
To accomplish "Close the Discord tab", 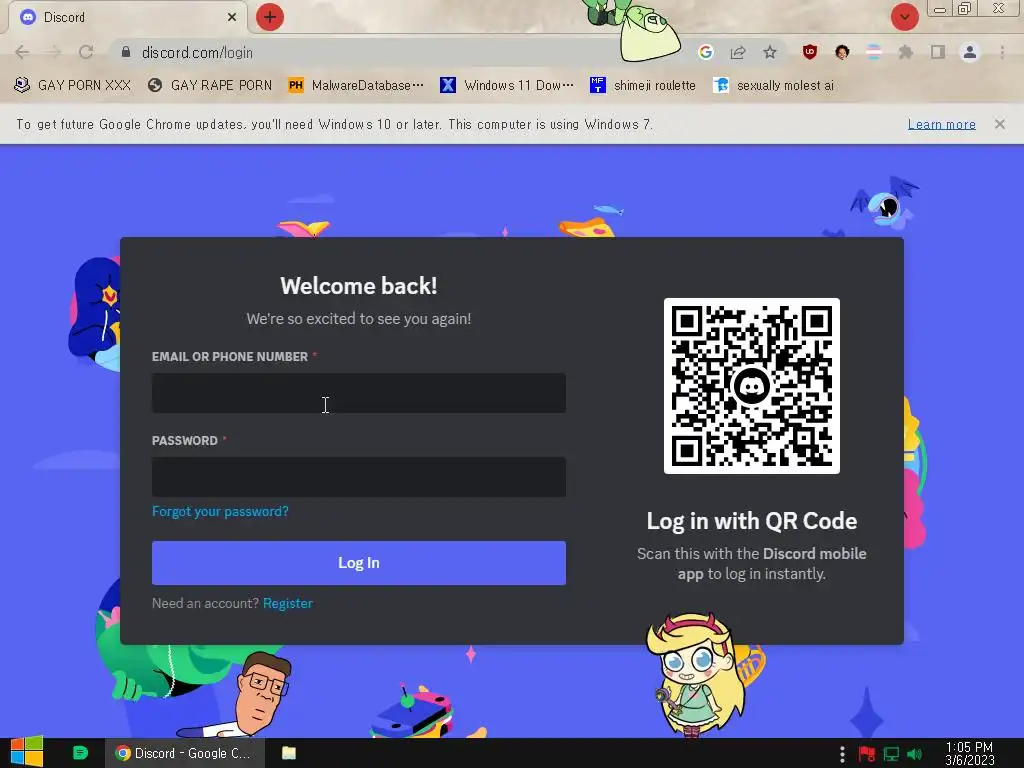I will pos(232,17).
